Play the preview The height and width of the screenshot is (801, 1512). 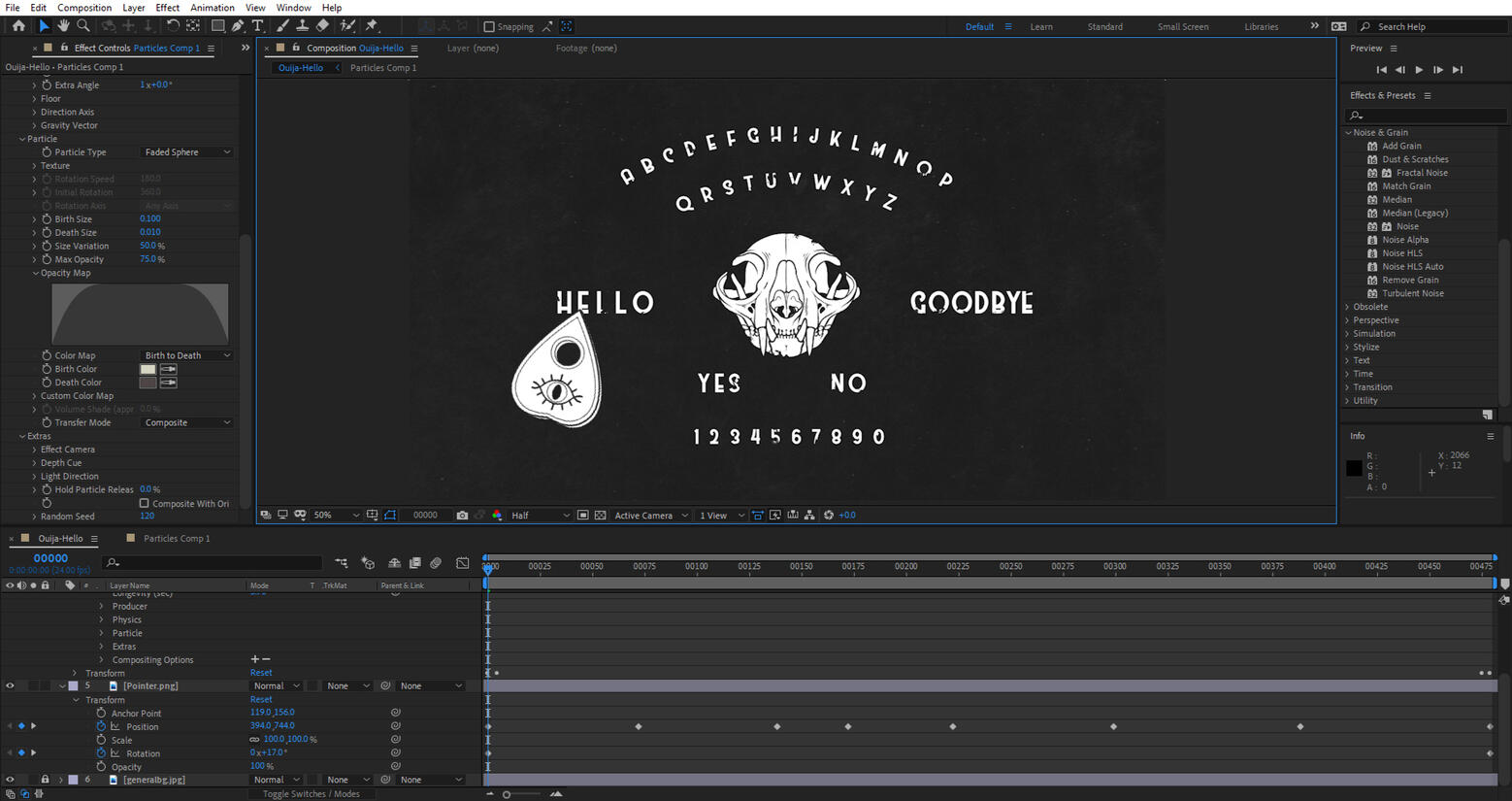click(x=1419, y=70)
